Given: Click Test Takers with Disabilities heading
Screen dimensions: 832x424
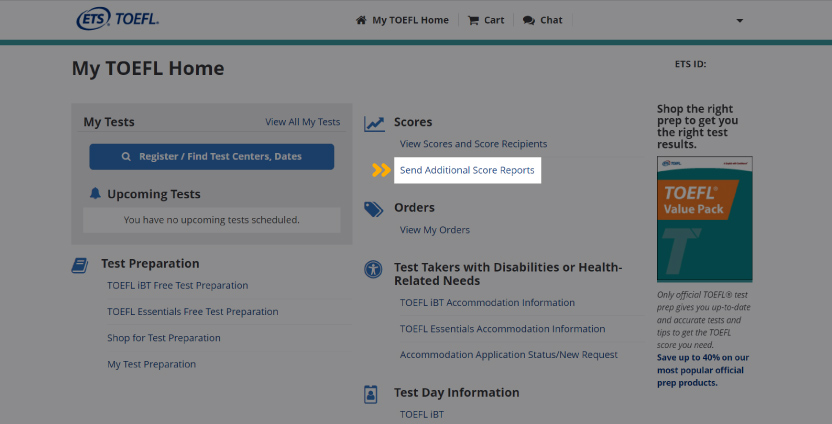Looking at the screenshot, I should click(508, 274).
